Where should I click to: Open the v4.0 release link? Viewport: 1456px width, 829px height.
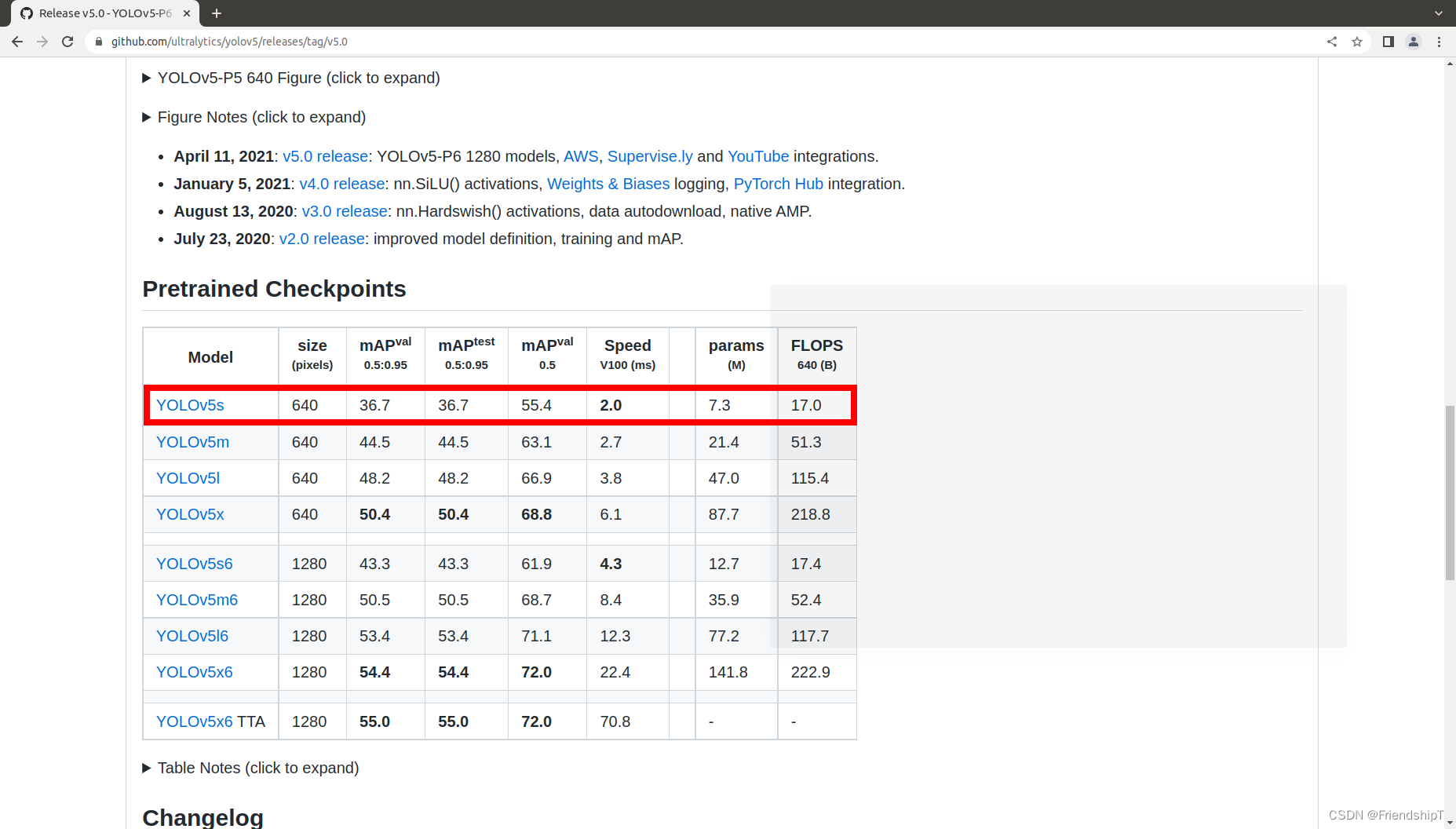pyautogui.click(x=342, y=184)
